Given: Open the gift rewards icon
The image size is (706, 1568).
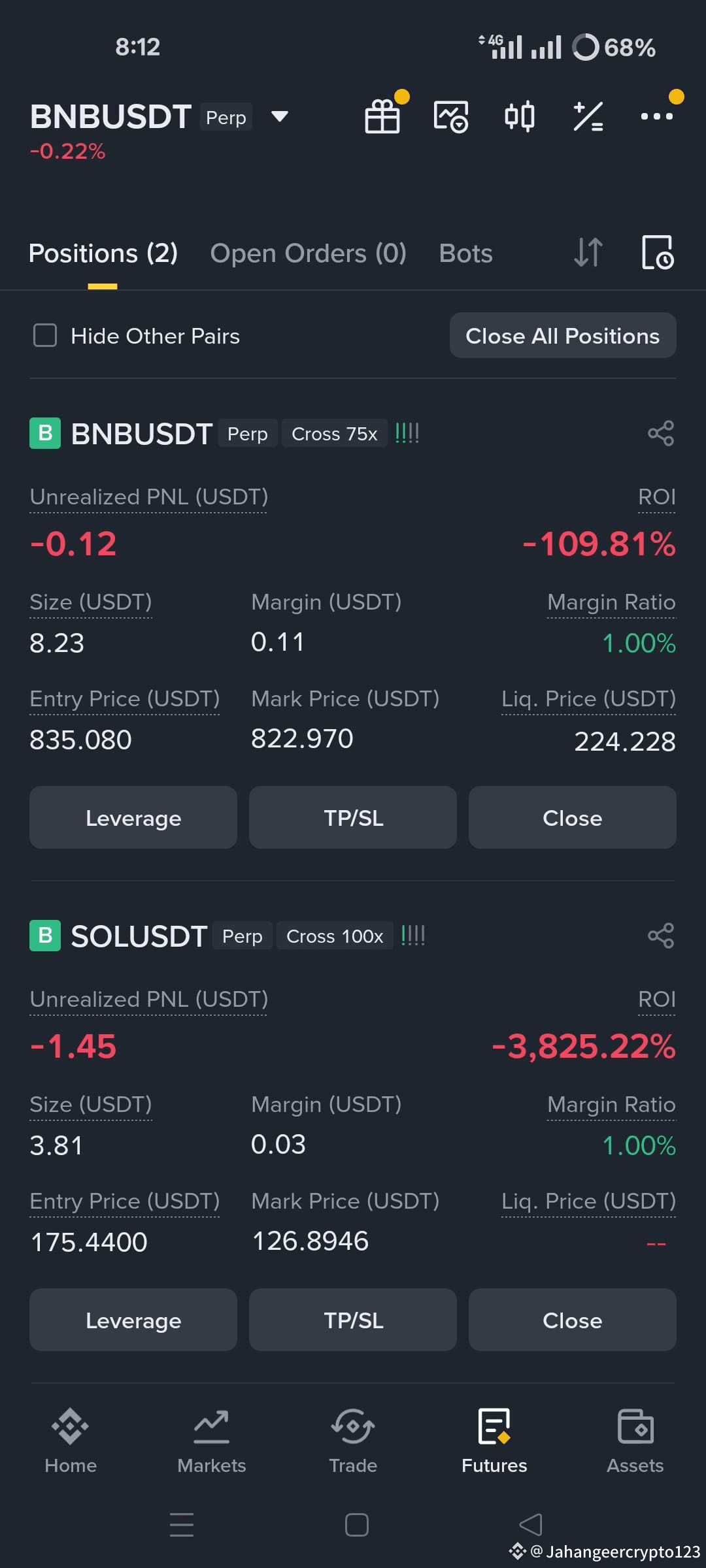Looking at the screenshot, I should click(382, 117).
